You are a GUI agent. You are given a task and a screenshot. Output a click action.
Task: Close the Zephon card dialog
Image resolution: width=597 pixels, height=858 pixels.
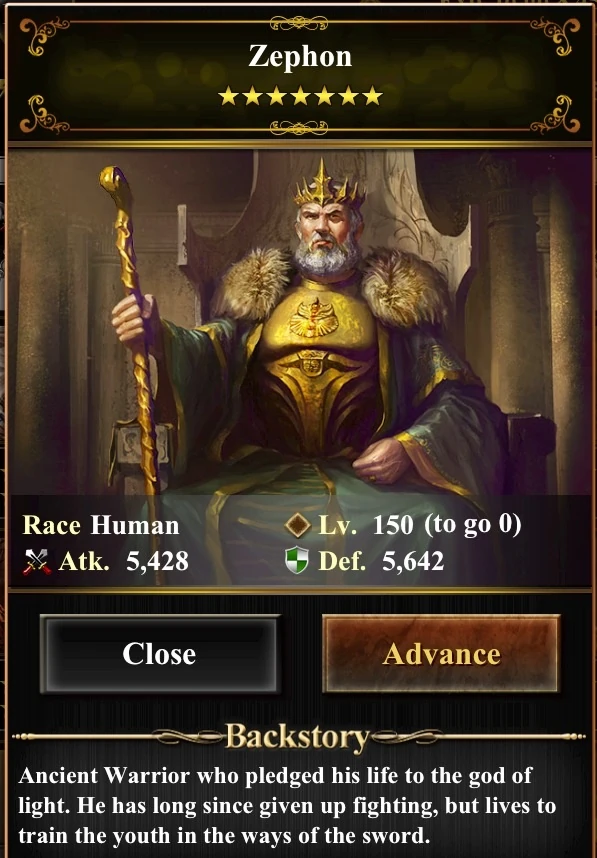(160, 654)
